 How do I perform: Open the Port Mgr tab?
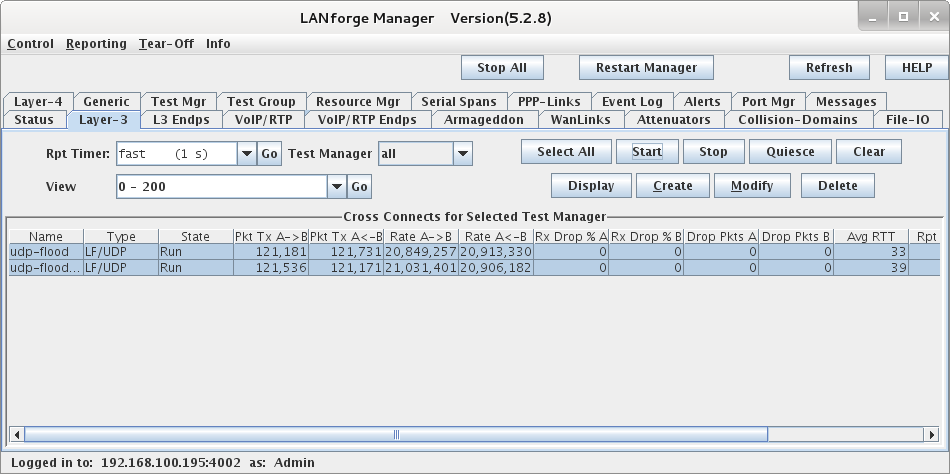[x=768, y=101]
